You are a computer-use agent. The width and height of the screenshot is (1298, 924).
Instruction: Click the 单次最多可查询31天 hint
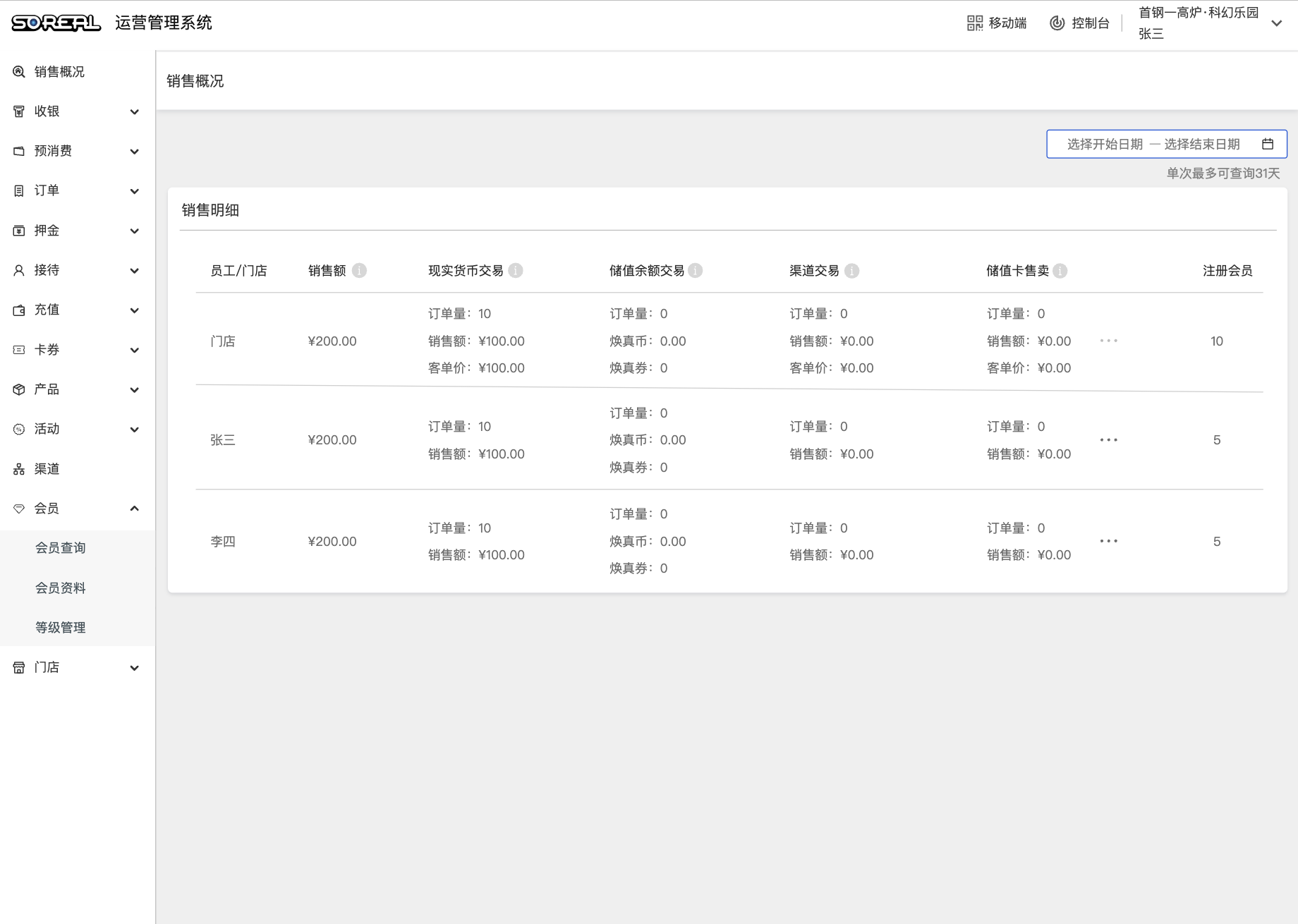(x=1223, y=174)
